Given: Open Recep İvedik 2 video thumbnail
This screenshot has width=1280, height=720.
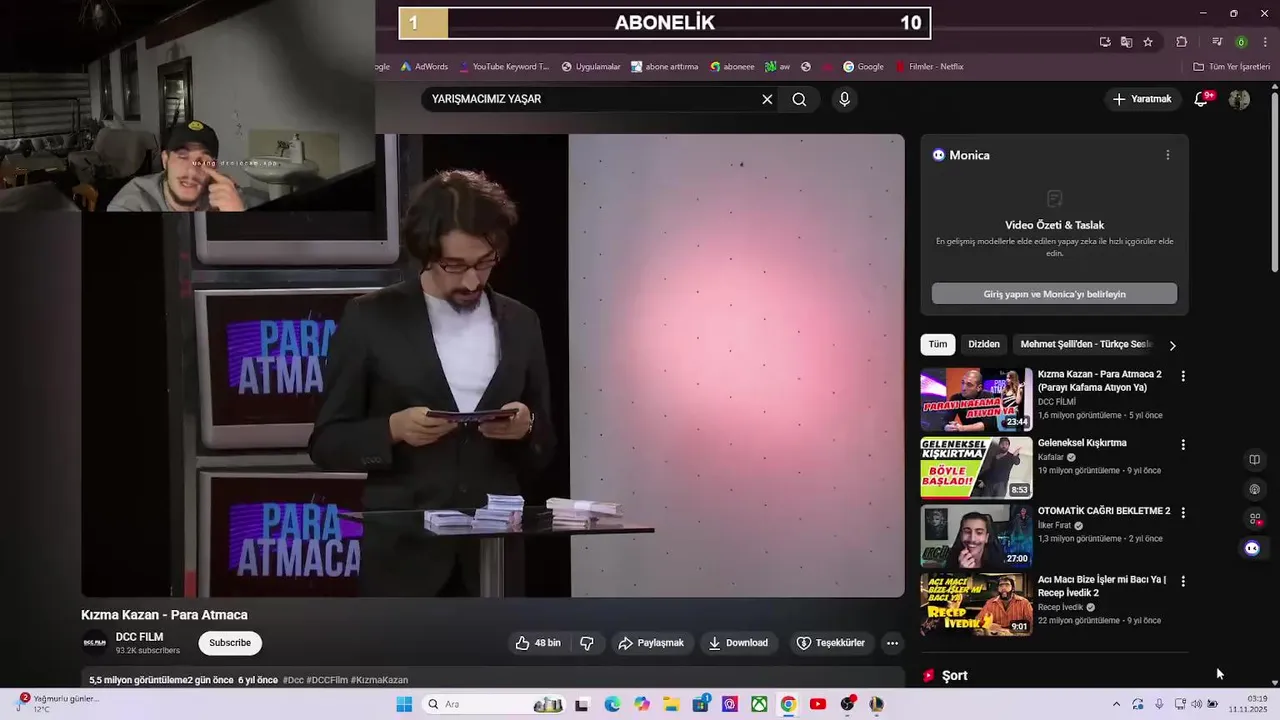Looking at the screenshot, I should tap(976, 604).
